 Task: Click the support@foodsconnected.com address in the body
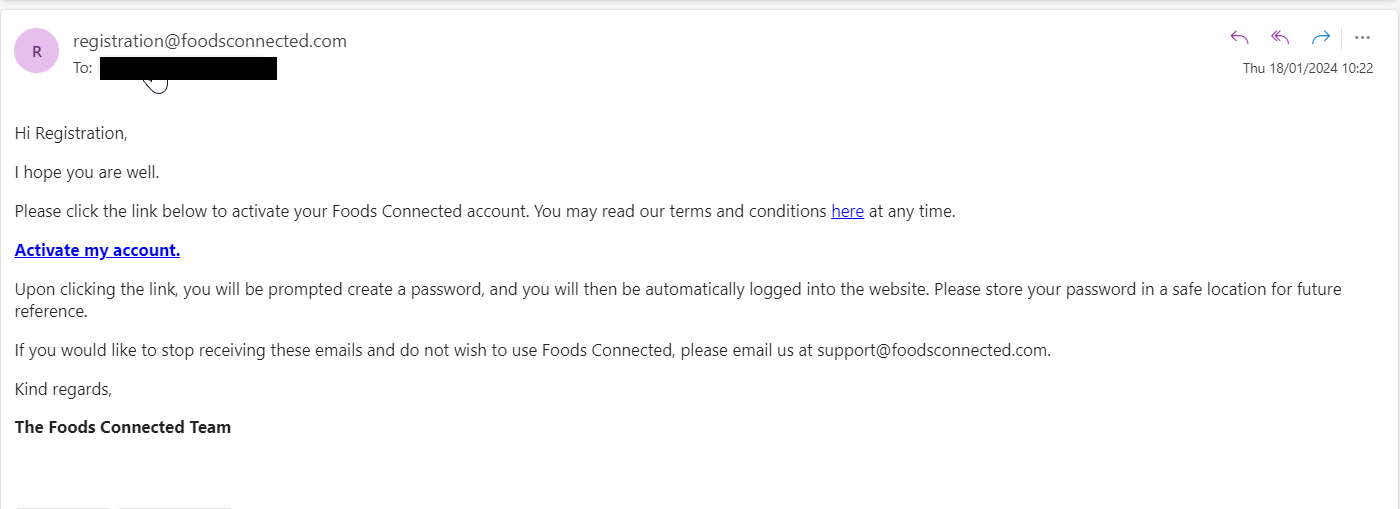click(932, 351)
